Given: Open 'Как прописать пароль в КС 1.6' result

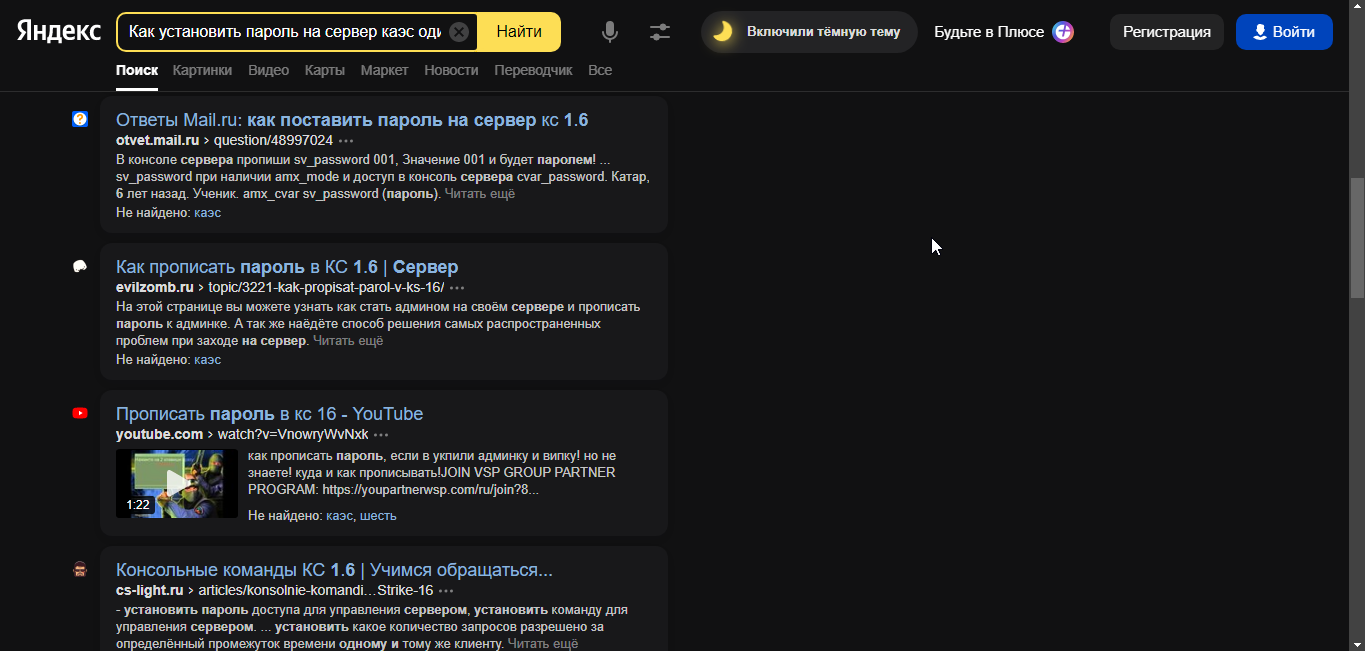Looking at the screenshot, I should tap(287, 267).
